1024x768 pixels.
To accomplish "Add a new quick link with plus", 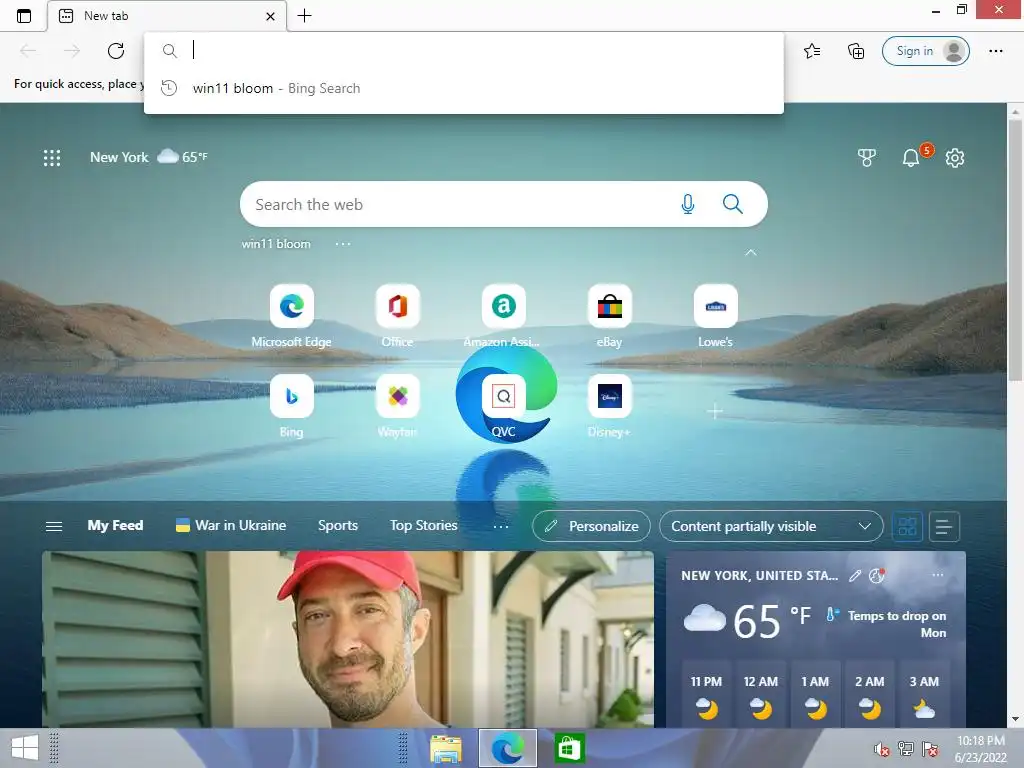I will point(715,411).
